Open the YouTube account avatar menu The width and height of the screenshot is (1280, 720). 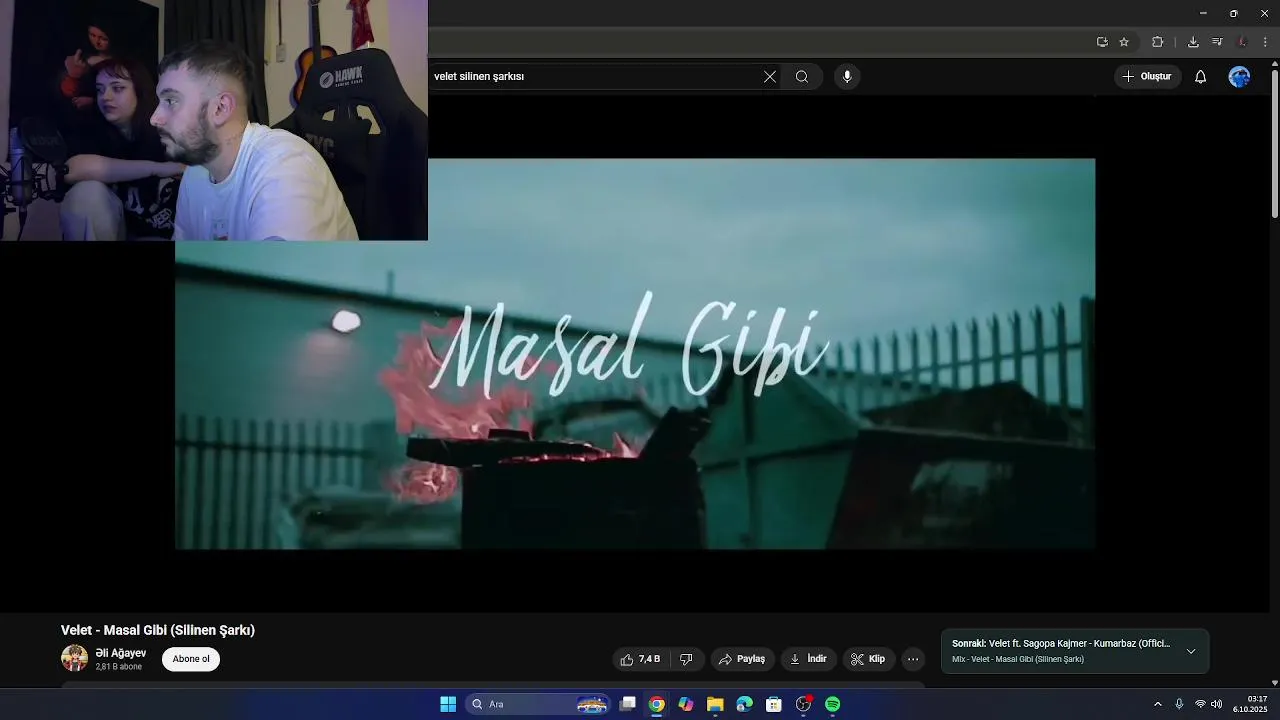click(x=1239, y=77)
